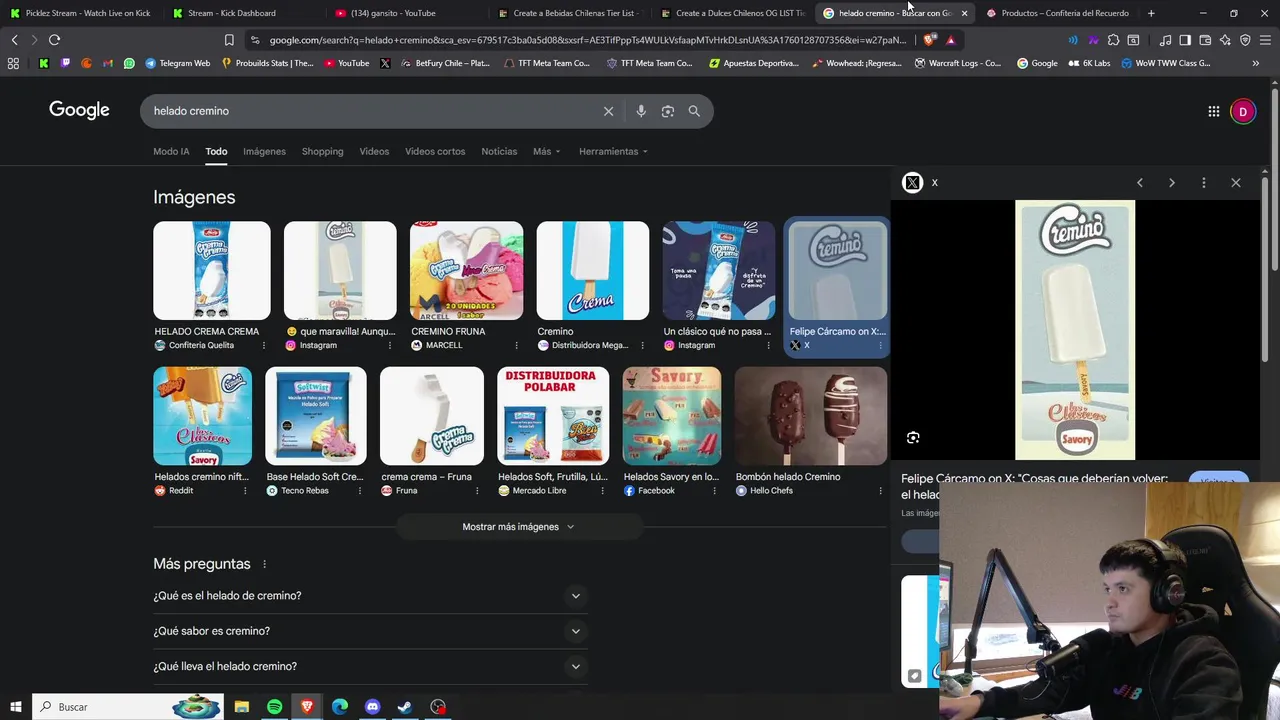Switch to Videos search tab
The width and height of the screenshot is (1280, 720).
click(x=374, y=152)
